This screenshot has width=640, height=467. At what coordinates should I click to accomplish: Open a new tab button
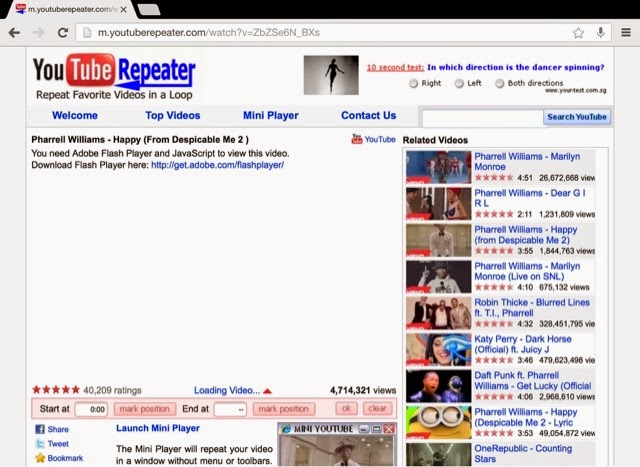[x=149, y=10]
